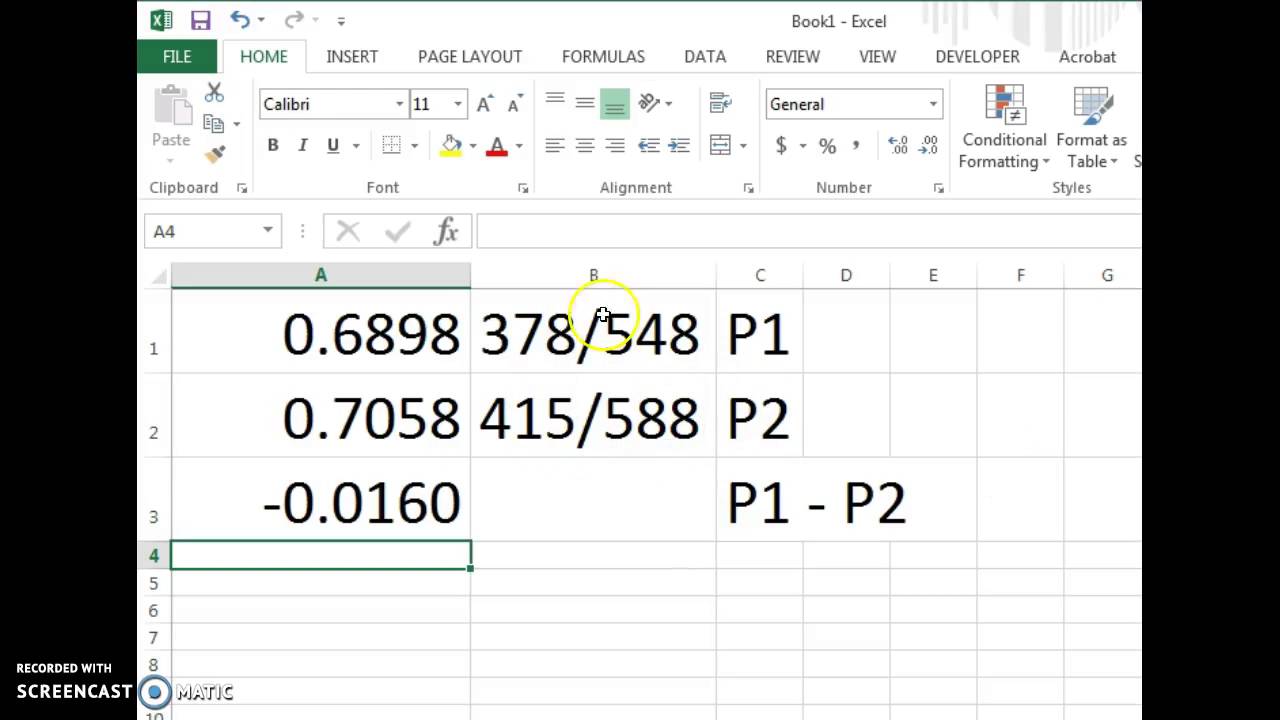This screenshot has height=720, width=1280.
Task: Increase the cell indent
Action: point(679,146)
